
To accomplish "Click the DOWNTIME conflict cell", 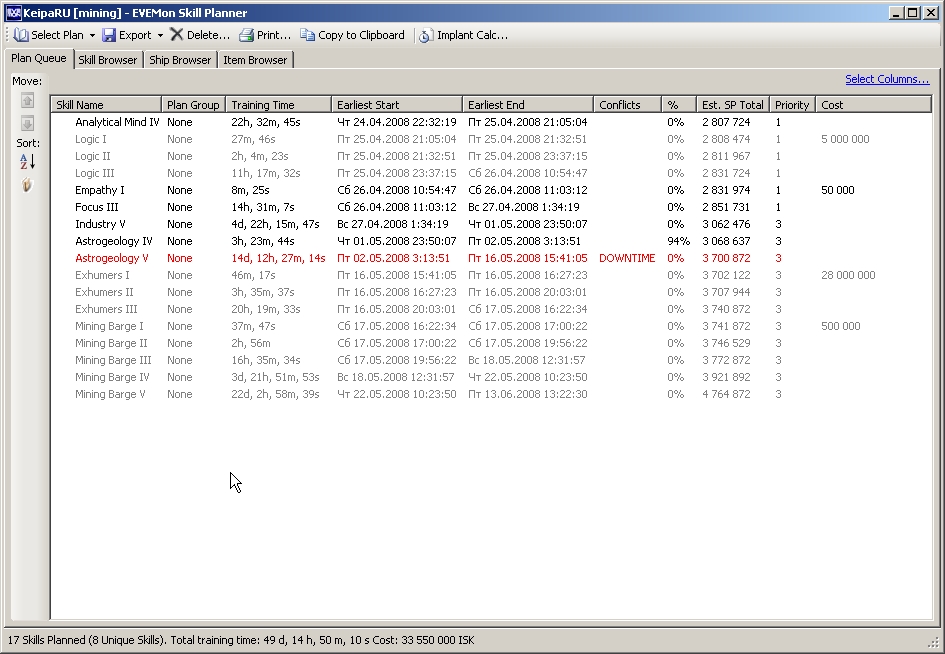I will click(627, 258).
